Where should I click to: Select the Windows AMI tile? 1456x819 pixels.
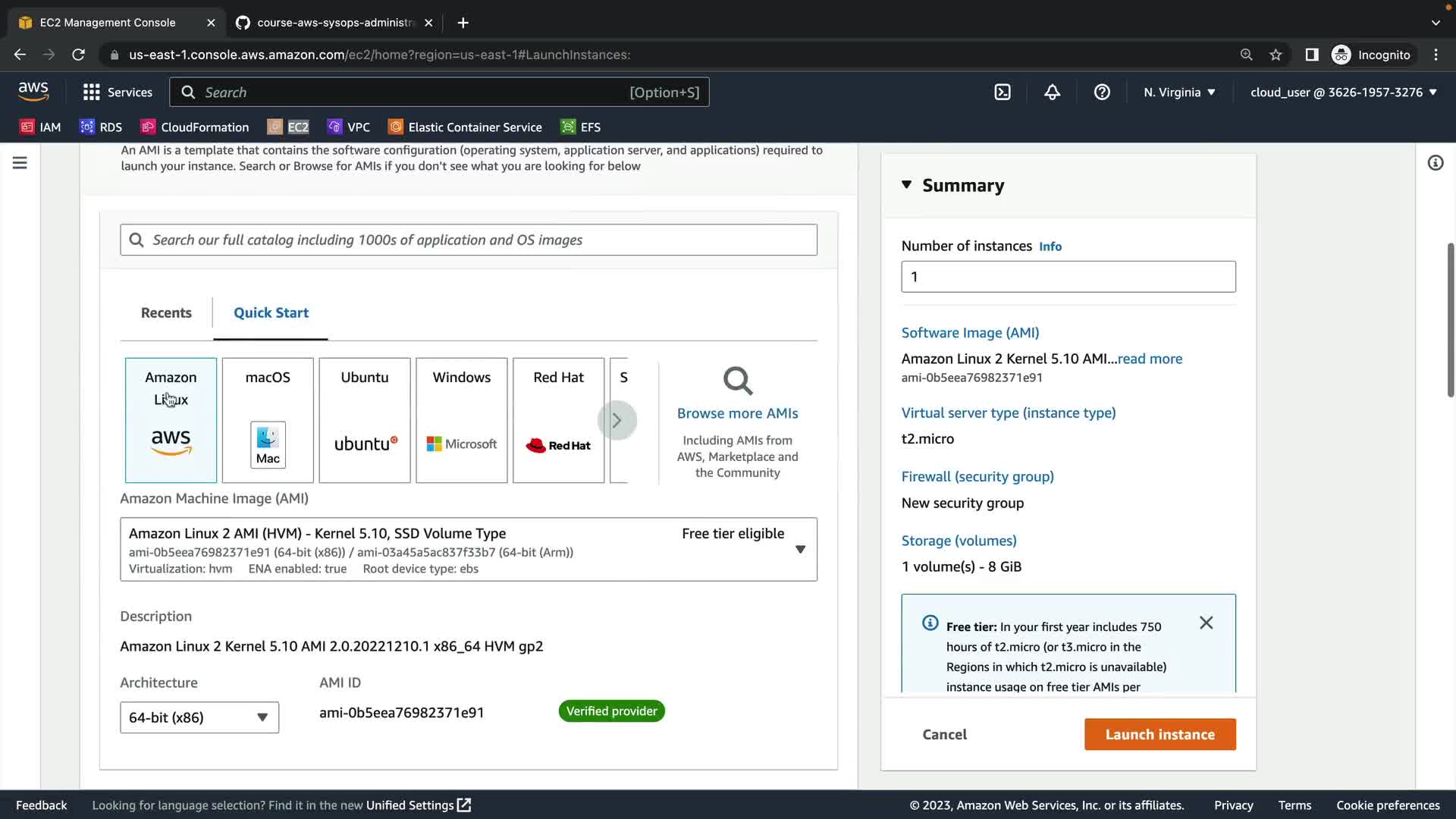pyautogui.click(x=461, y=420)
